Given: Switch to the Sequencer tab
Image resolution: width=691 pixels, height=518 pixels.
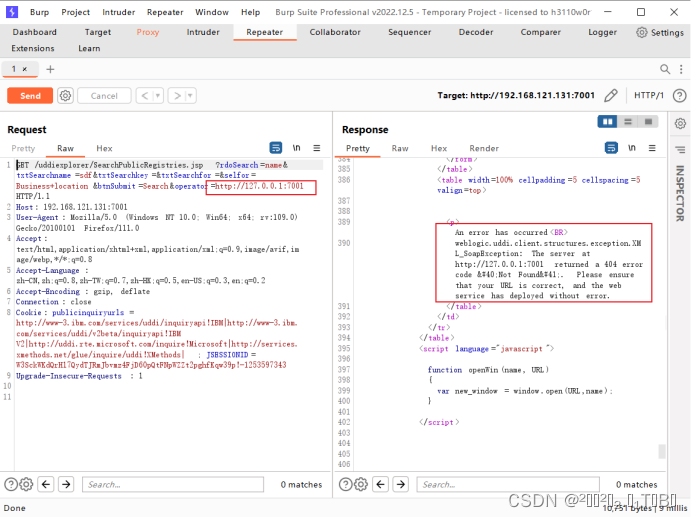Looking at the screenshot, I should click(x=409, y=32).
